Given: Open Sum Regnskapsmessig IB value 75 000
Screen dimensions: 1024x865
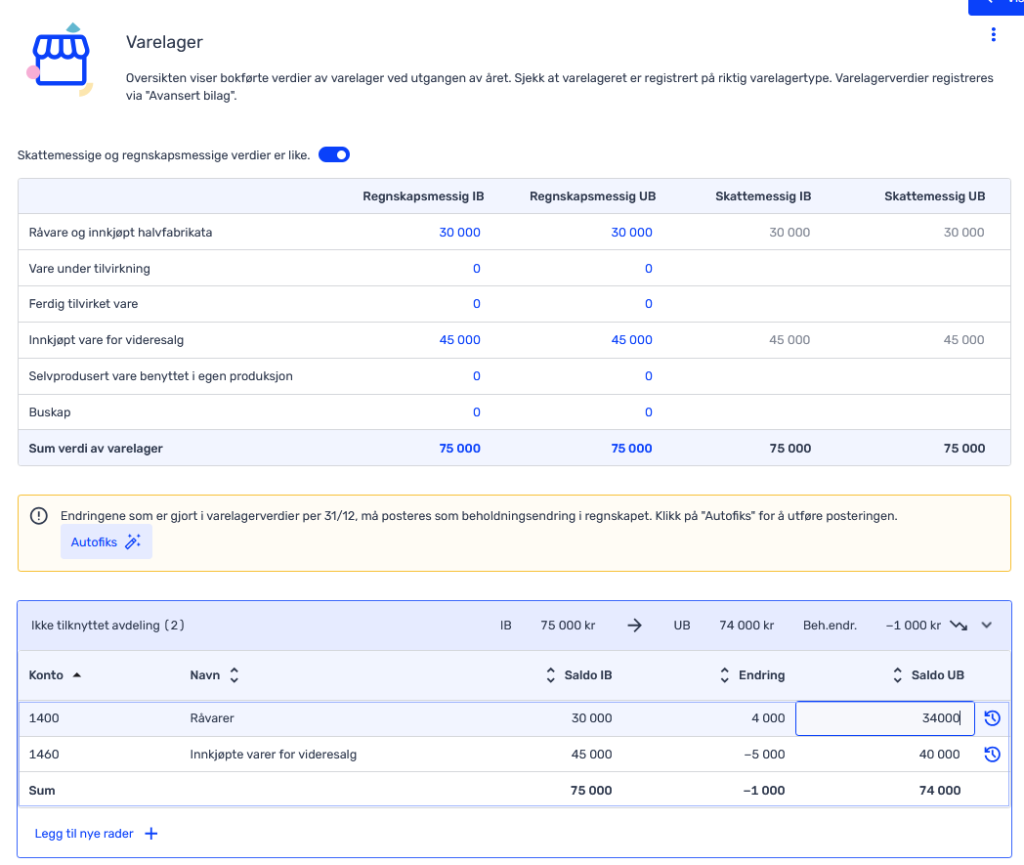Looking at the screenshot, I should pos(459,448).
